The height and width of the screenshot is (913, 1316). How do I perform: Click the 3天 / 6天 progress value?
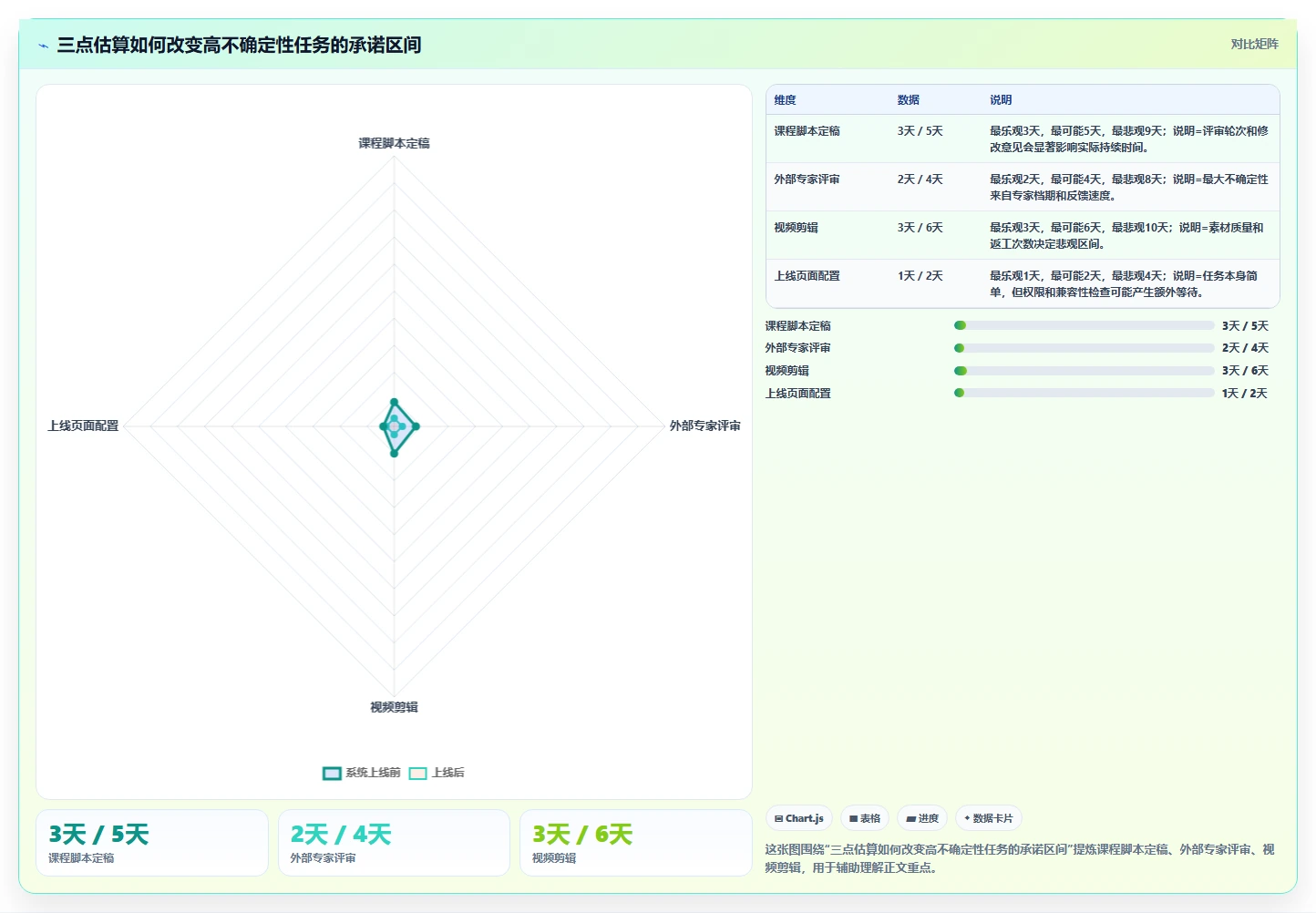[1245, 371]
